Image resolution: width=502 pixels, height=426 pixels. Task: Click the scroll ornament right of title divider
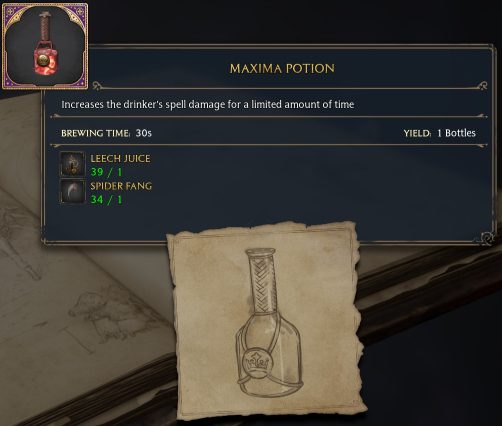(x=481, y=86)
